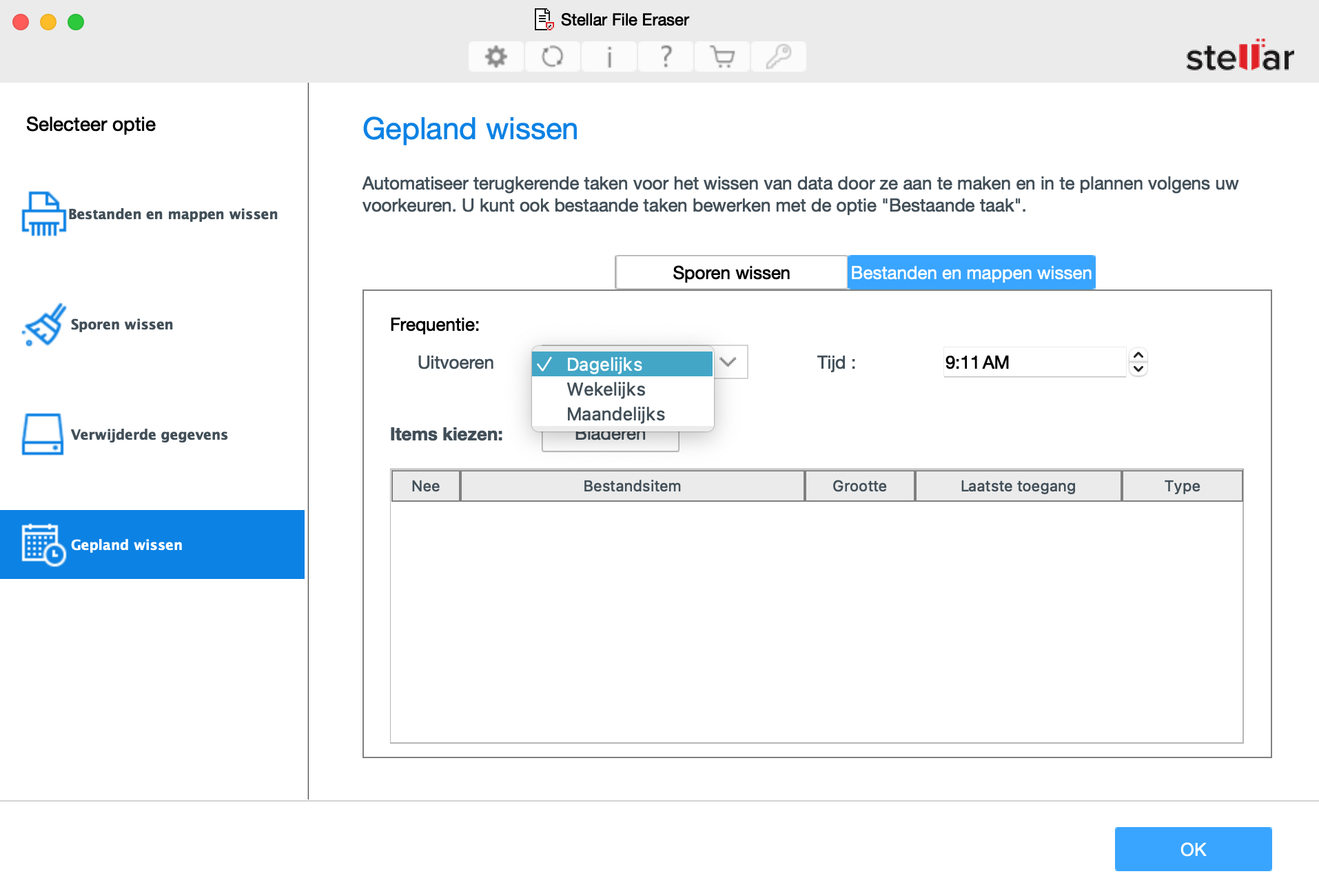This screenshot has height=896, width=1319.
Task: Open settings with the gear icon
Action: pyautogui.click(x=495, y=57)
